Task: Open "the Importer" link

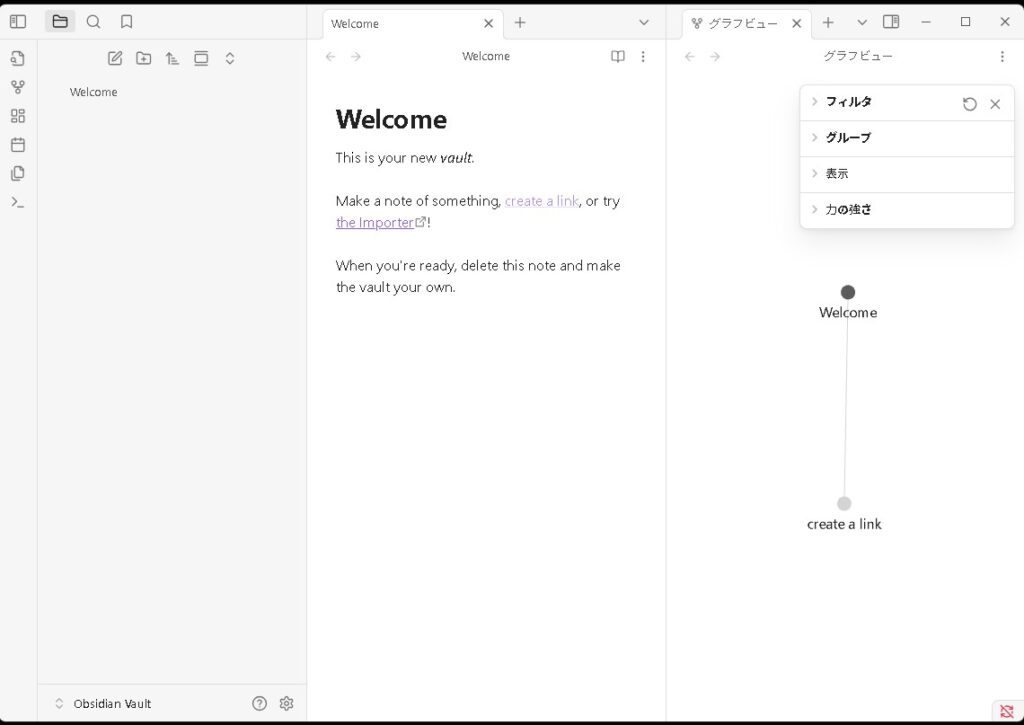Action: pyautogui.click(x=375, y=223)
